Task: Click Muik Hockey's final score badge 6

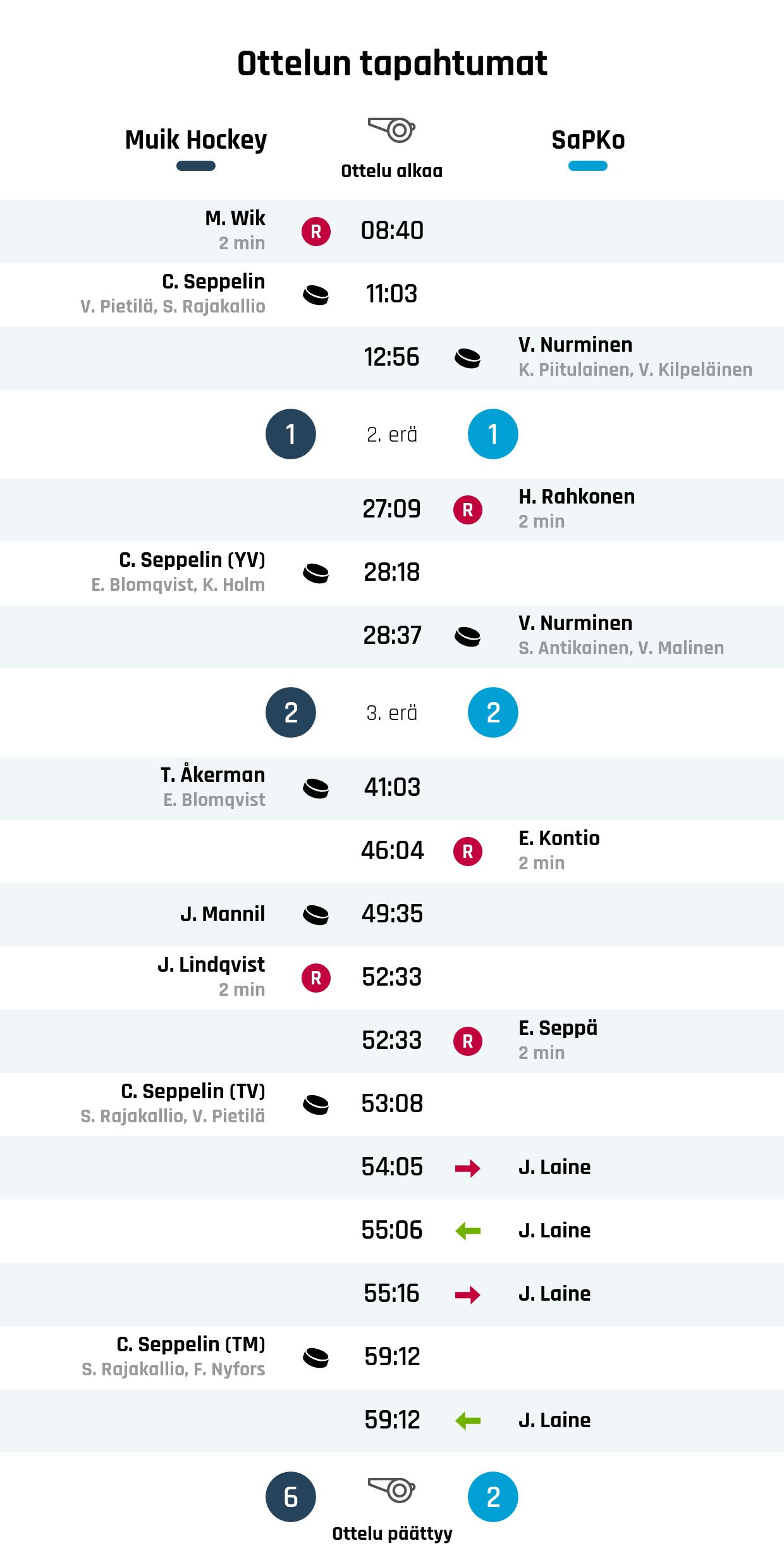Action: click(291, 1497)
